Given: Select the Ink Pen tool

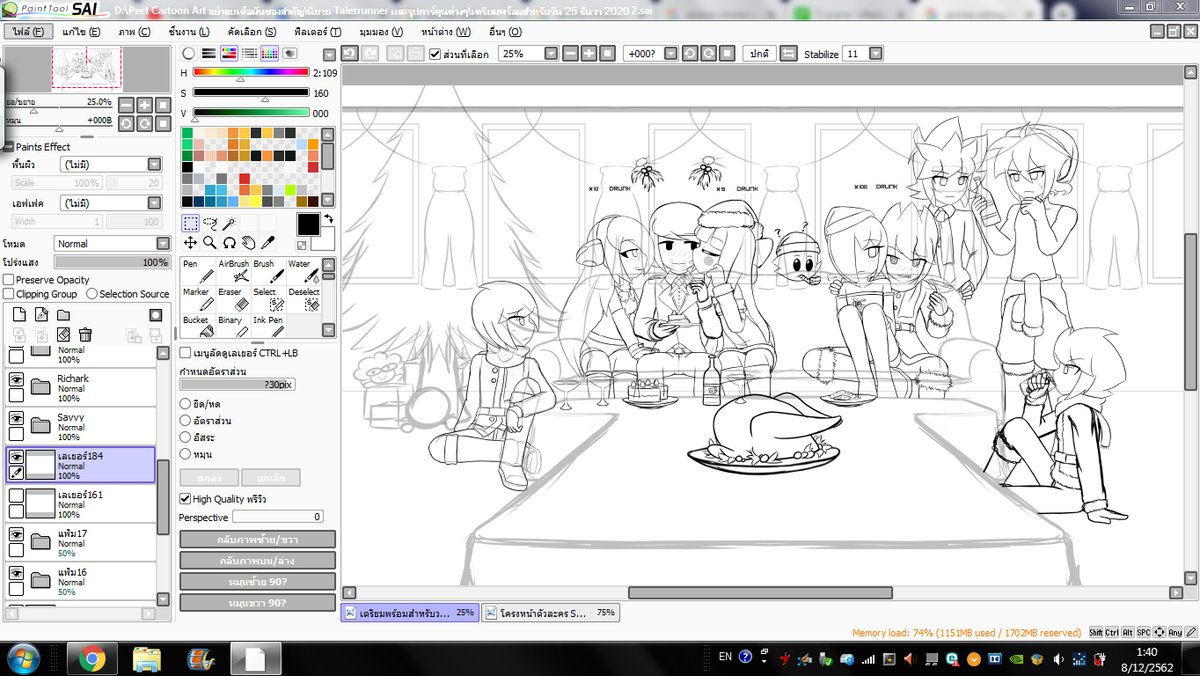Looking at the screenshot, I should 267,325.
